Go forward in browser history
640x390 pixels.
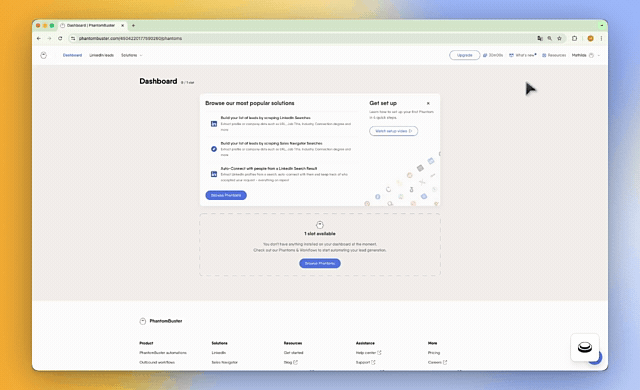pos(49,38)
